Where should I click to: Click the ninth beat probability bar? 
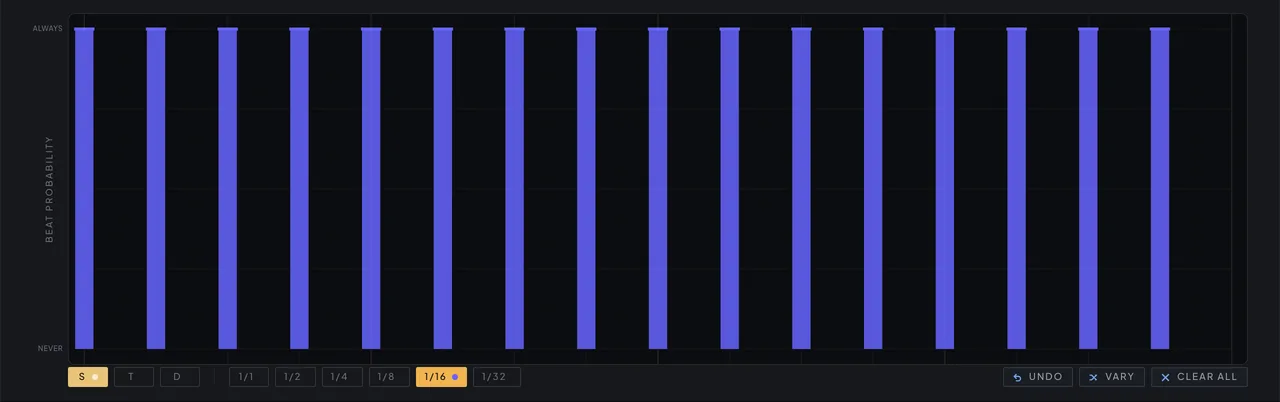point(658,188)
